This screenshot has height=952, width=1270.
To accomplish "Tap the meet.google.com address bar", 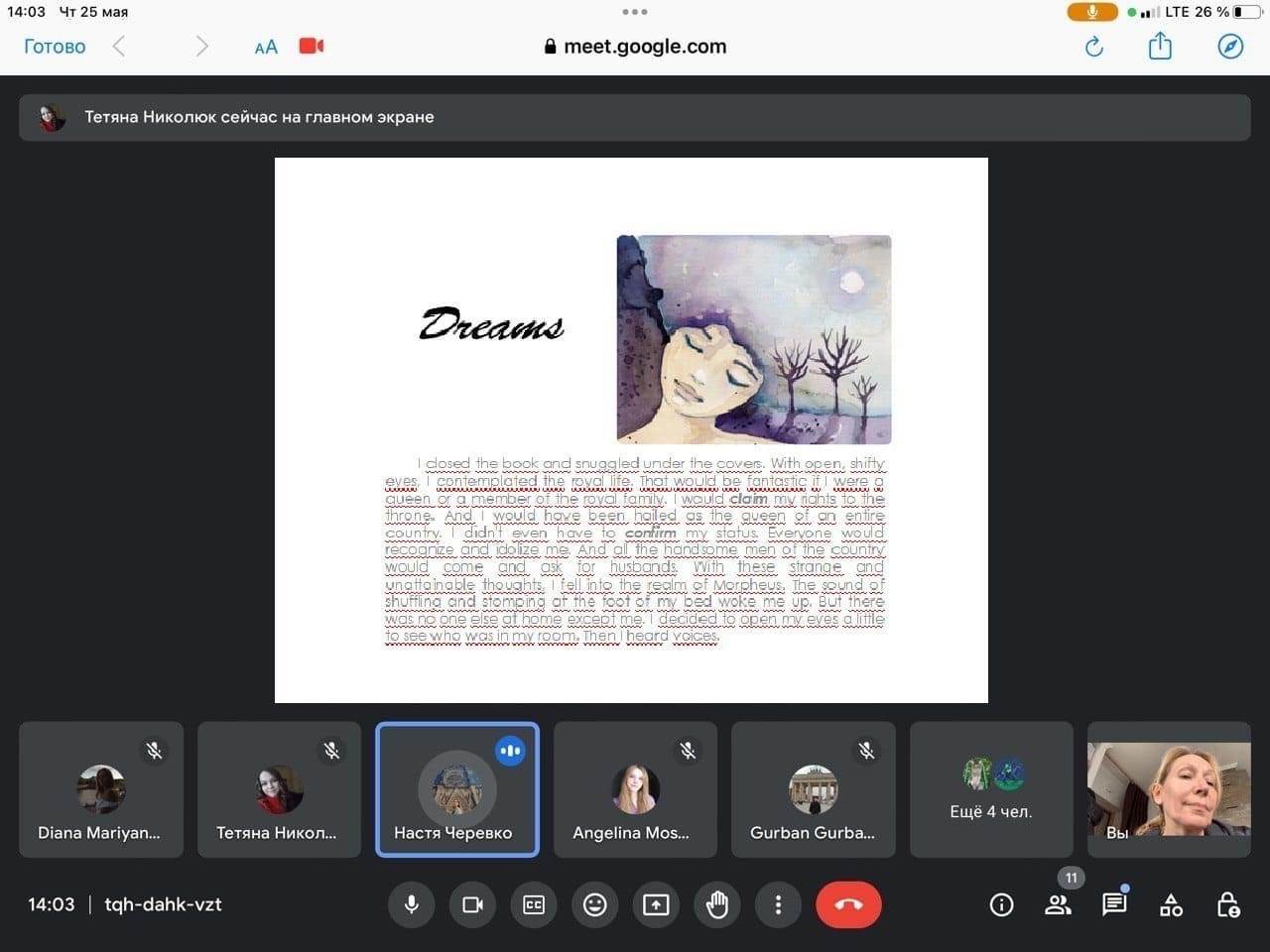I will click(635, 47).
